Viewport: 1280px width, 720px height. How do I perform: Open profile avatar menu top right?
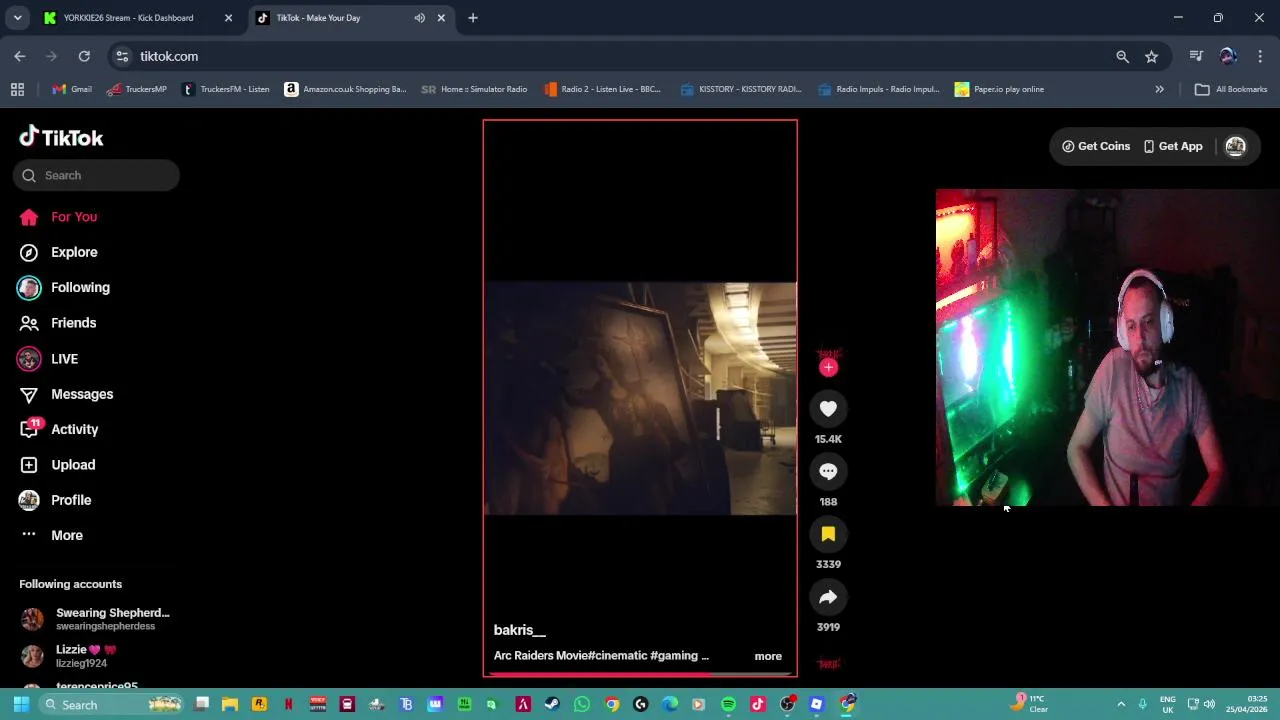point(1235,146)
